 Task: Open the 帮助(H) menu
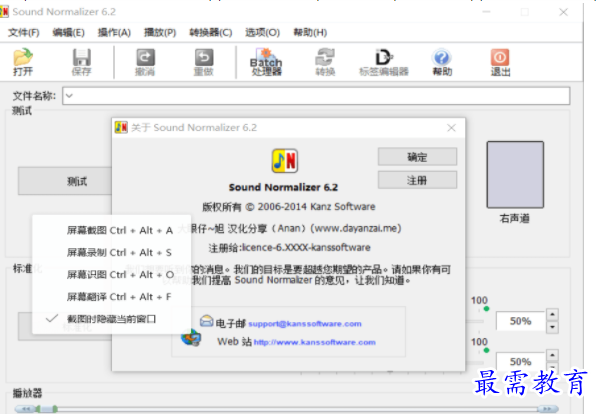pyautogui.click(x=310, y=33)
